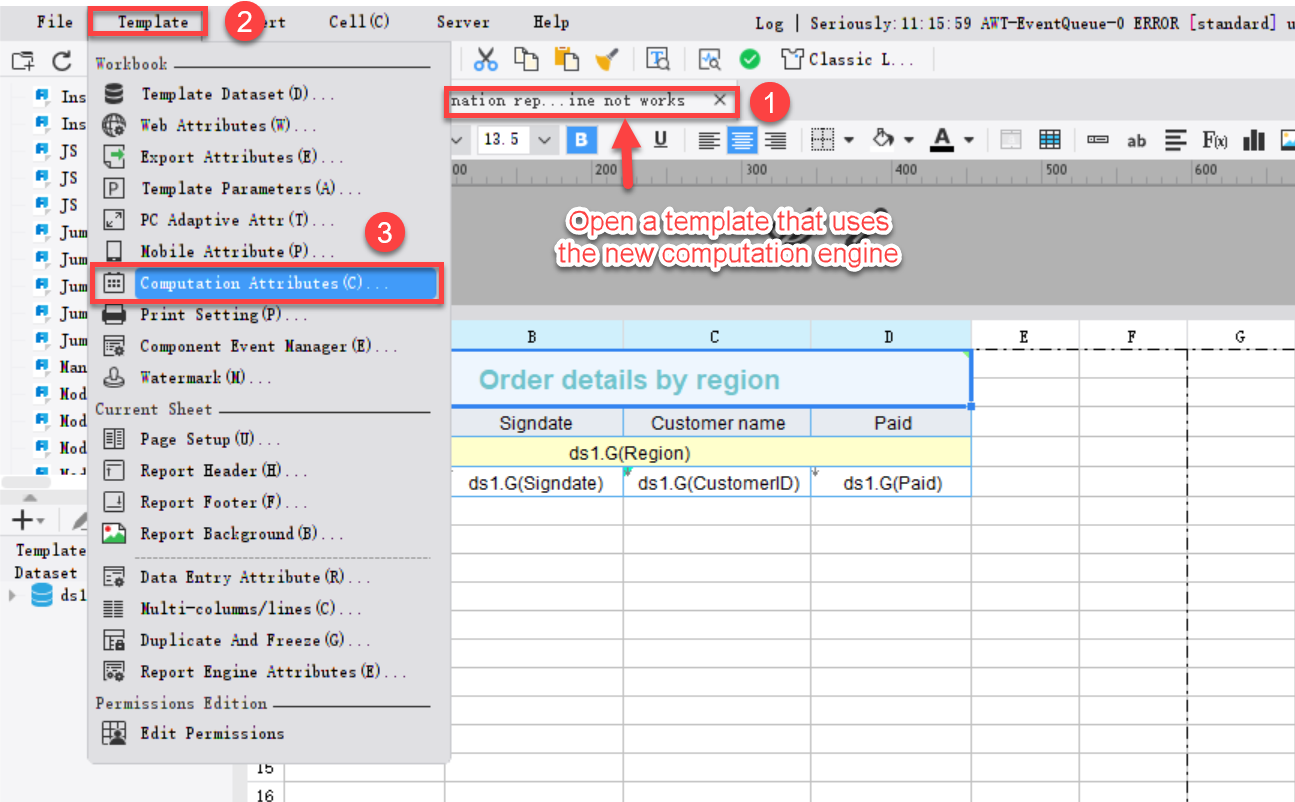The width and height of the screenshot is (1295, 802).
Task: Close the 'ine not works' template tab
Action: click(x=720, y=101)
